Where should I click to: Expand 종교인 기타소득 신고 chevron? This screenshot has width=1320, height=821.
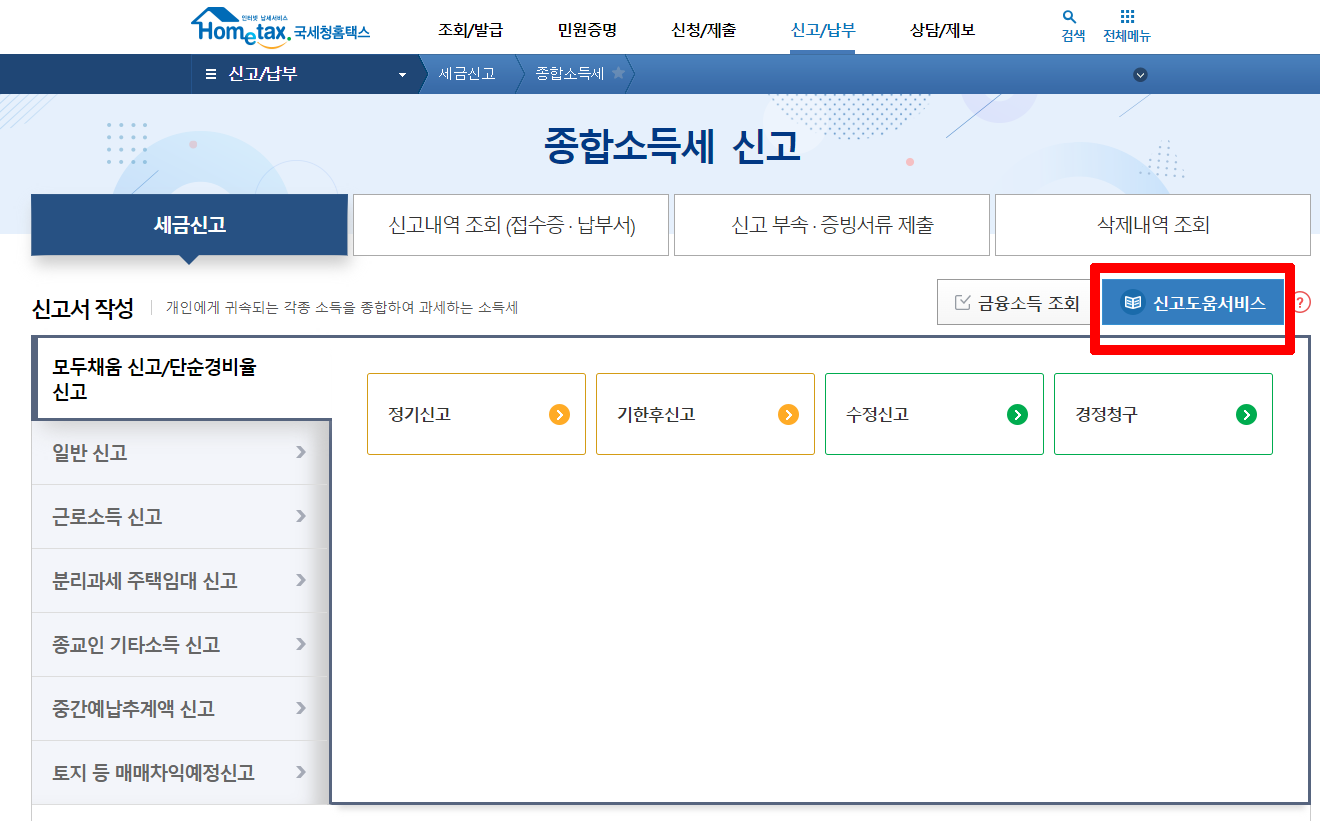pyautogui.click(x=301, y=644)
